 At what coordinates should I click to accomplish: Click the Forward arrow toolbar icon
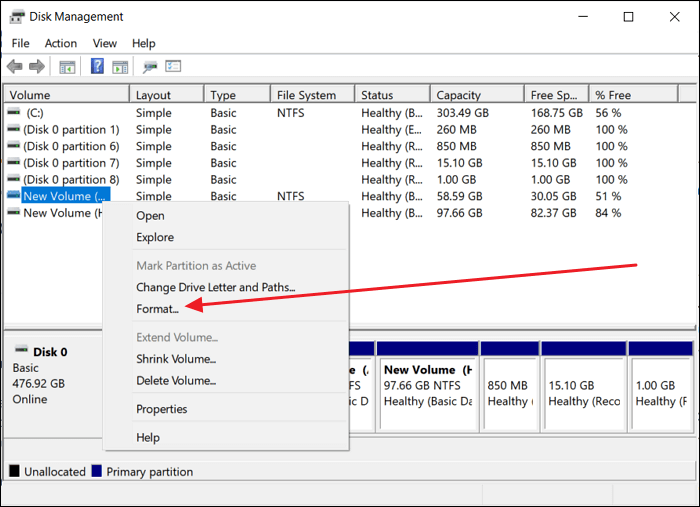37,66
